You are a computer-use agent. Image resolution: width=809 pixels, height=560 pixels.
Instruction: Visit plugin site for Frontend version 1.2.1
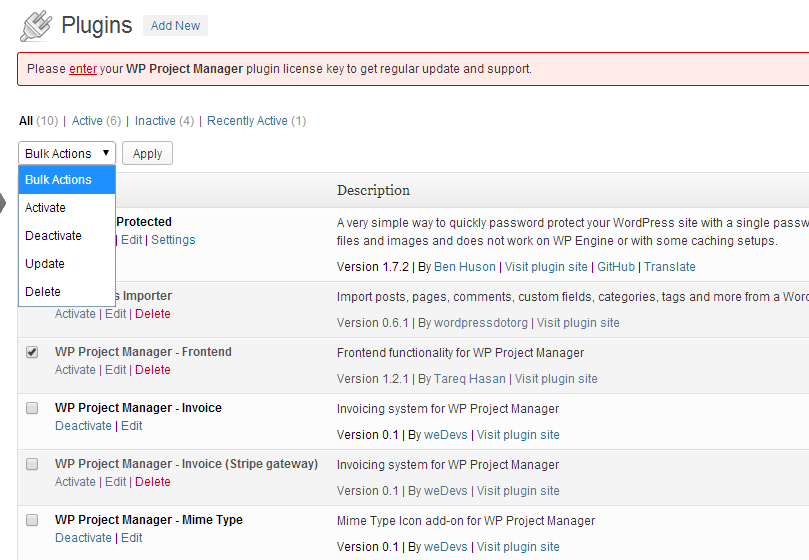coord(556,379)
